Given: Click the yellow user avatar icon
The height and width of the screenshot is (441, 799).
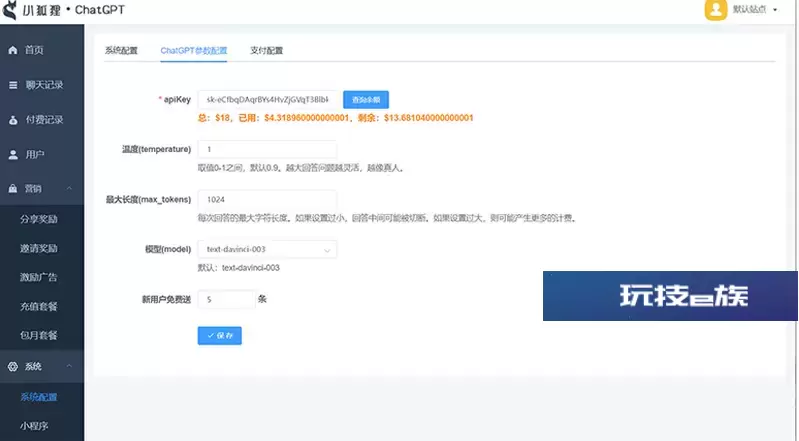Looking at the screenshot, I should (715, 9).
